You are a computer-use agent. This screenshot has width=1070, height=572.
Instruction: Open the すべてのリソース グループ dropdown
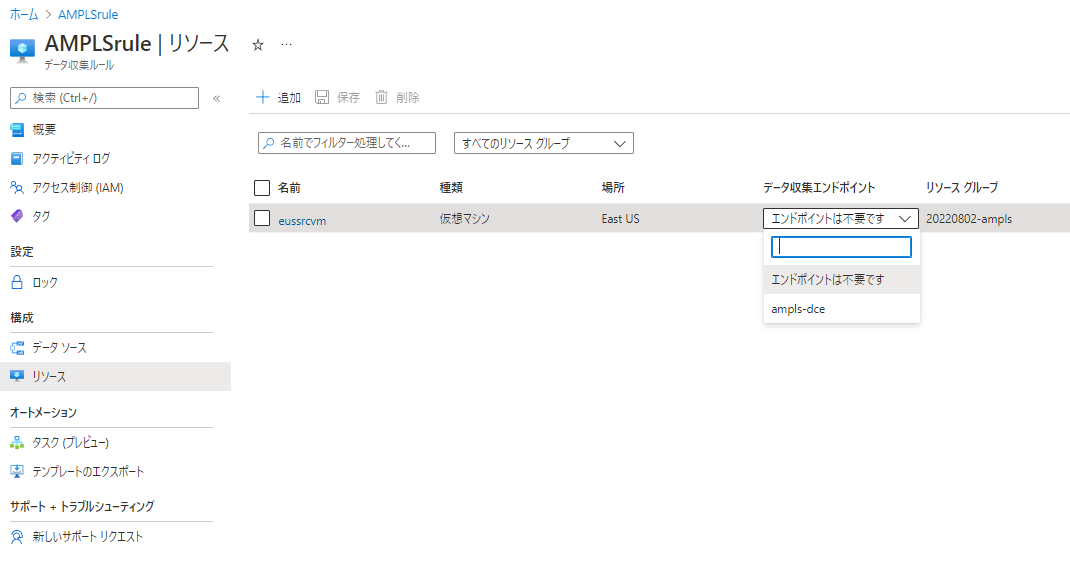[x=544, y=143]
